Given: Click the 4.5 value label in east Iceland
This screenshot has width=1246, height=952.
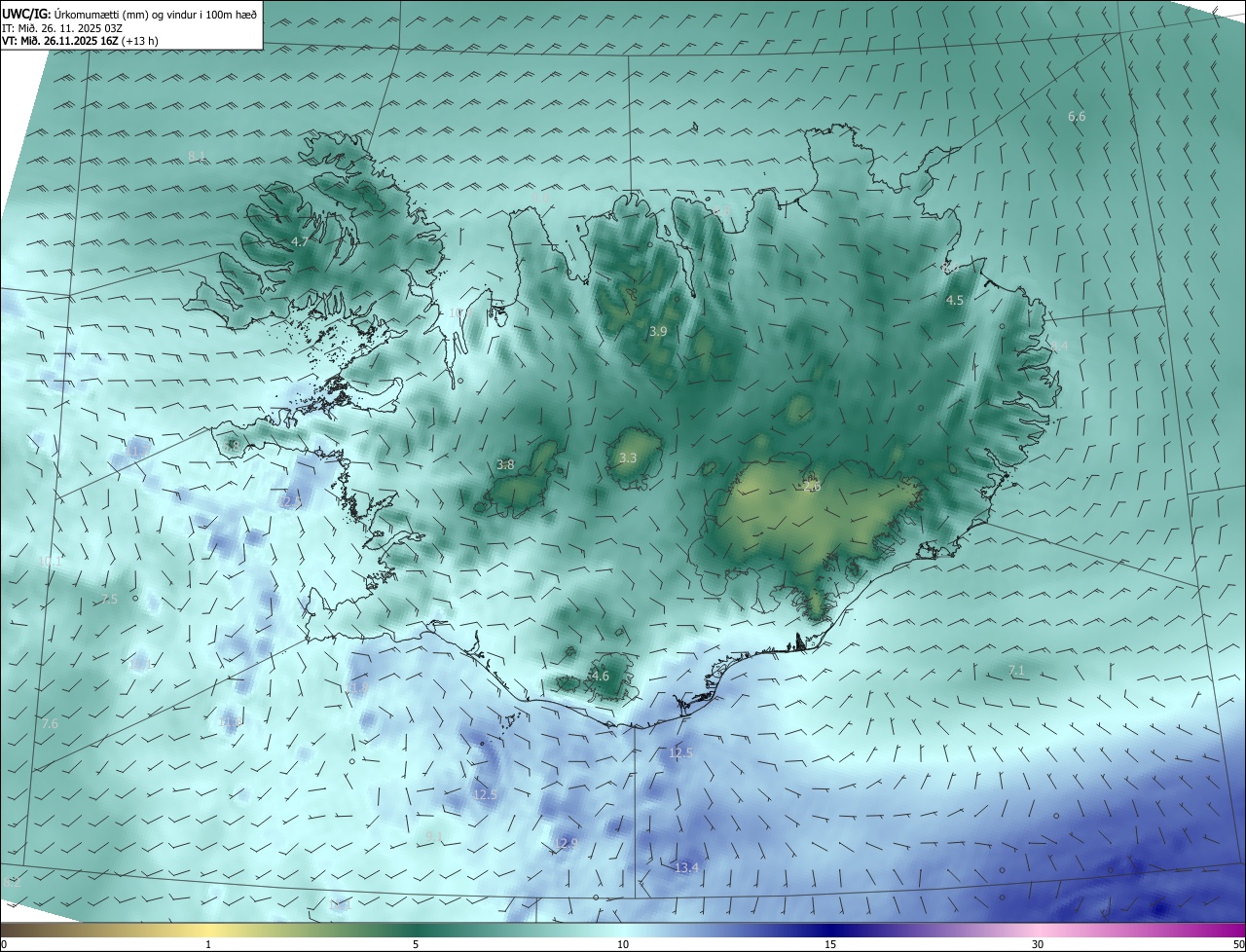Looking at the screenshot, I should [955, 301].
